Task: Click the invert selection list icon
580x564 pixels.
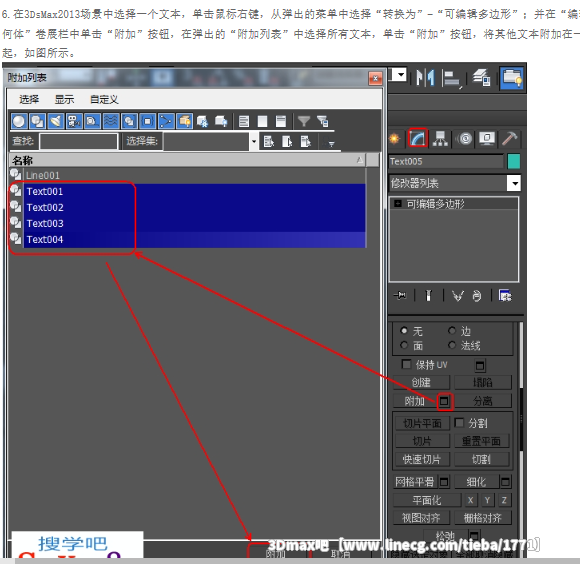Action: tap(281, 121)
